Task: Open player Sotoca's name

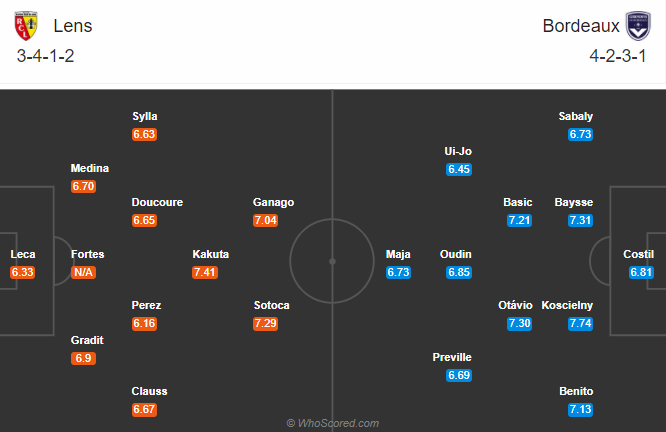Action: pos(272,305)
